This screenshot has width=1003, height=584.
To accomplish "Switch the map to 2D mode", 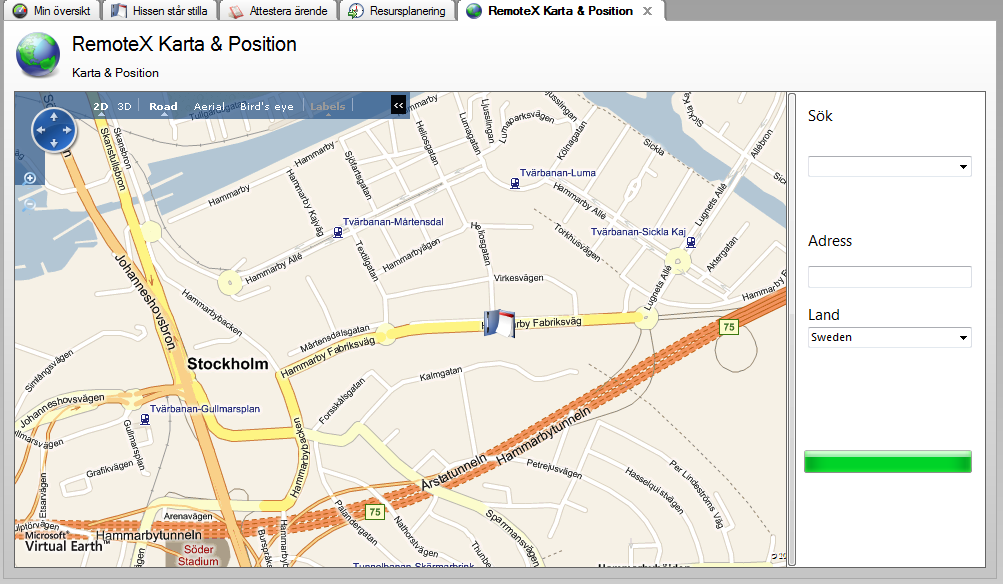I will pos(100,107).
